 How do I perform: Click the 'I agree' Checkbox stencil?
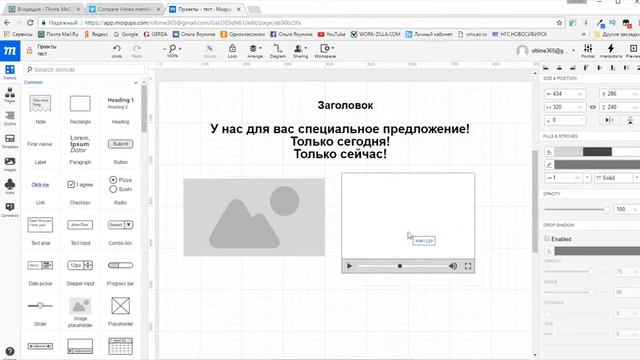click(x=80, y=184)
